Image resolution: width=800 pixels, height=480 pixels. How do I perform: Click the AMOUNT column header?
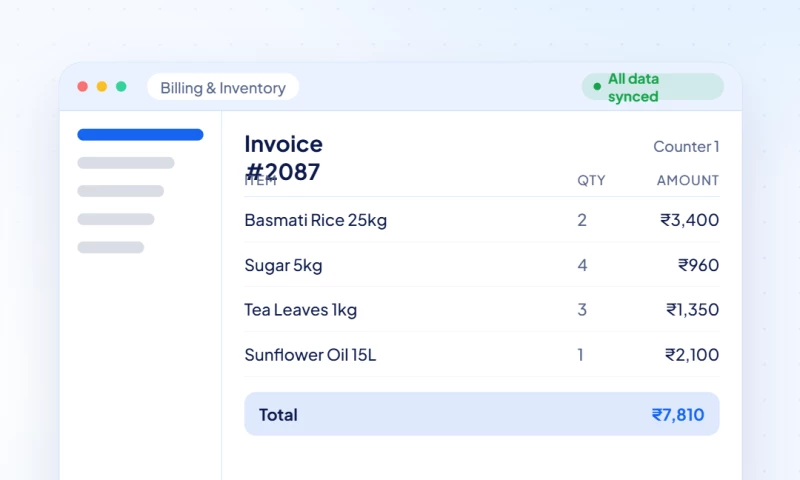click(x=688, y=180)
